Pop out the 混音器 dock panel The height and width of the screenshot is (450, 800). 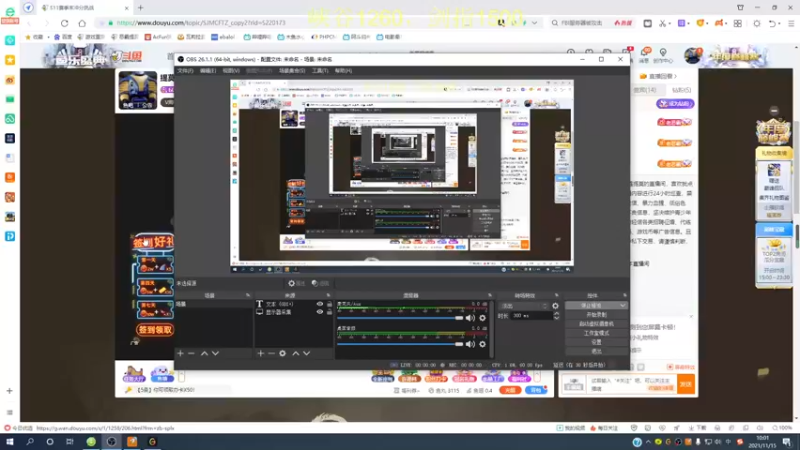(490, 295)
